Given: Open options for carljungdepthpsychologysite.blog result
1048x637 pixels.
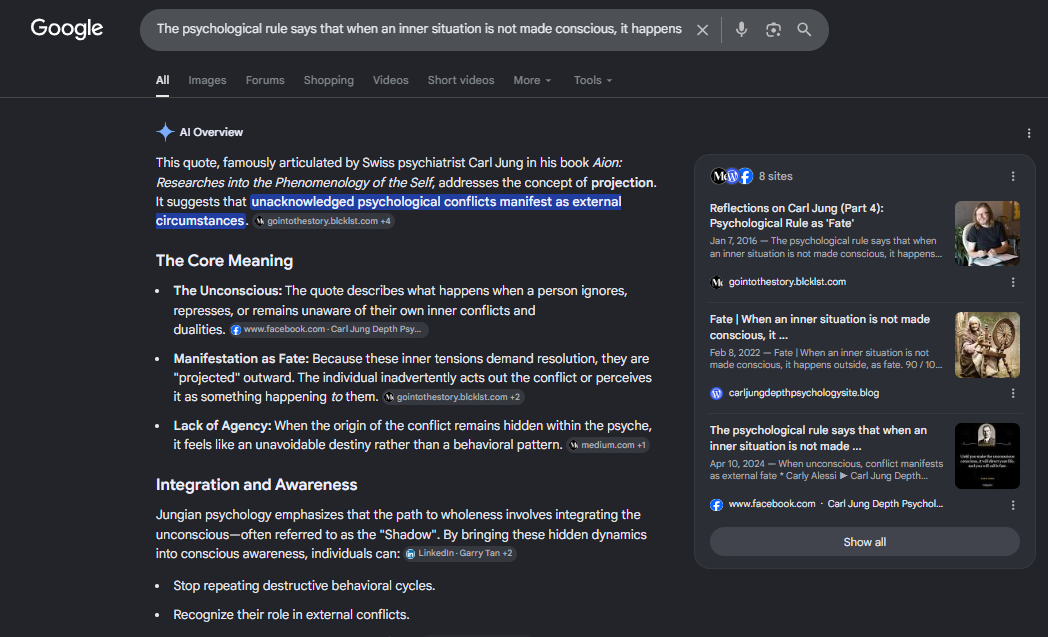Looking at the screenshot, I should tap(1013, 393).
